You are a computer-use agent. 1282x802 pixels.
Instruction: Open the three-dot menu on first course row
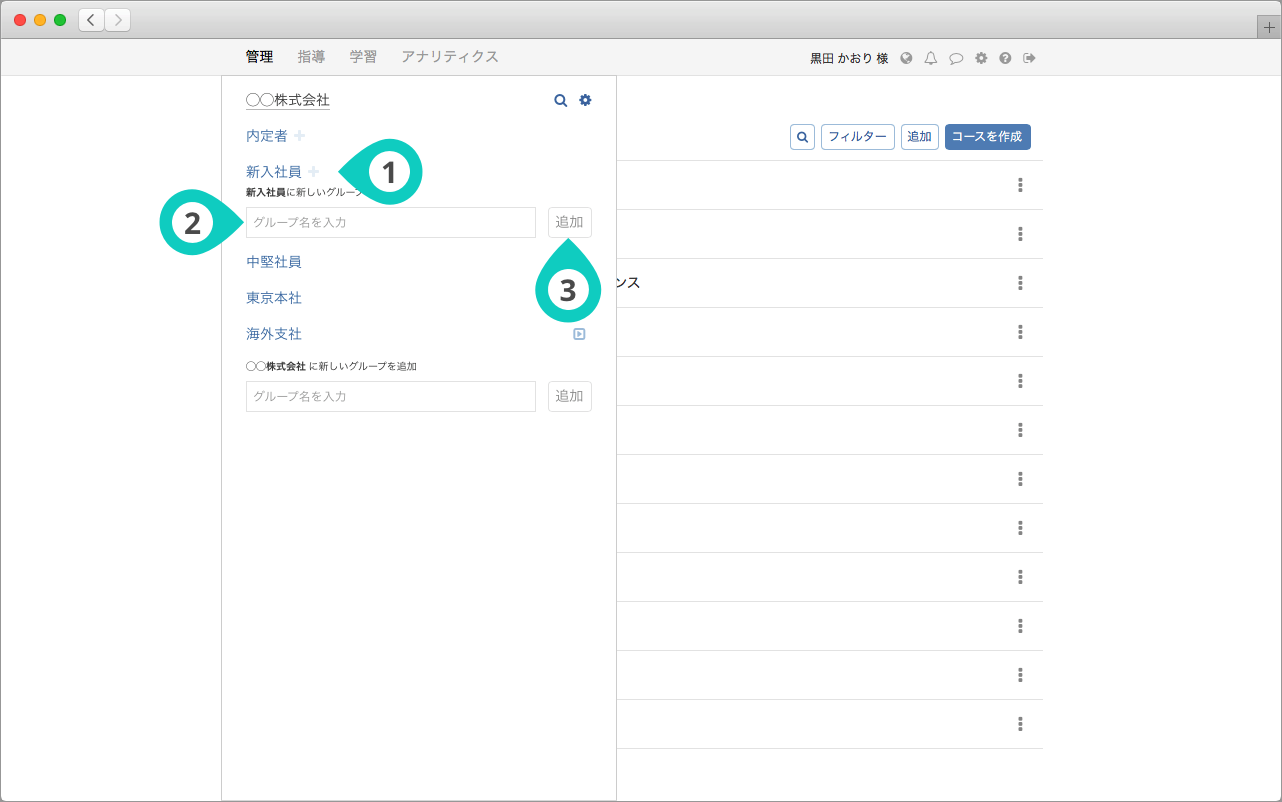pyautogui.click(x=1020, y=185)
